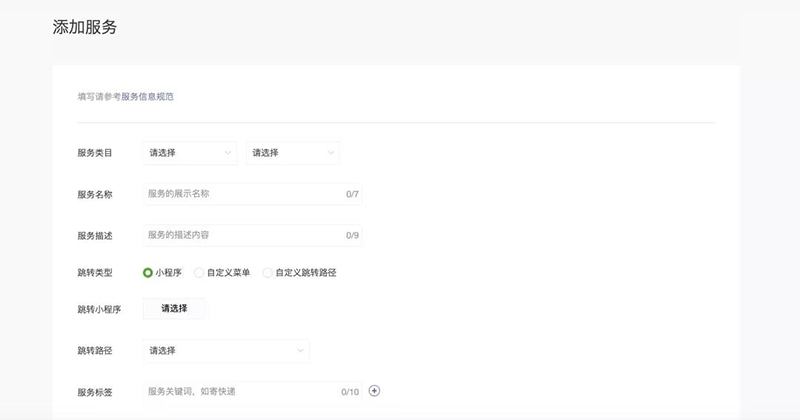Viewport: 800px width, 420px height.
Task: Click the 跳转类型 label
Action: pyautogui.click(x=95, y=273)
